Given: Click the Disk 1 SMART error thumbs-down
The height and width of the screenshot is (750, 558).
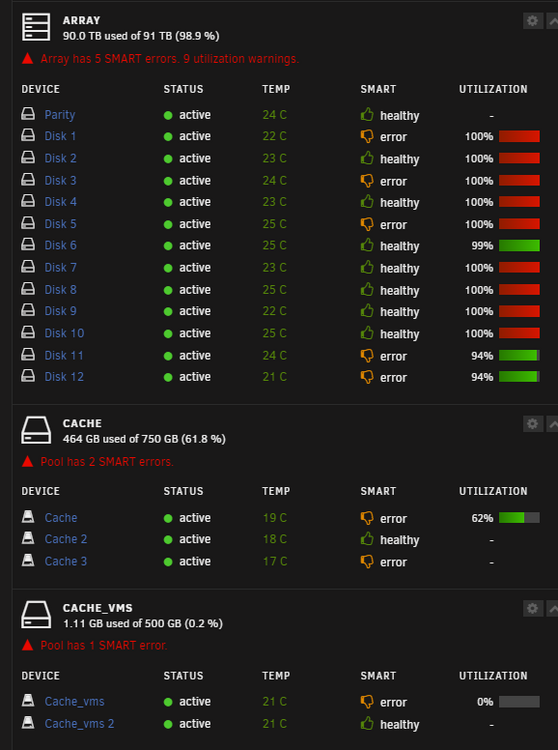Looking at the screenshot, I should [367, 136].
